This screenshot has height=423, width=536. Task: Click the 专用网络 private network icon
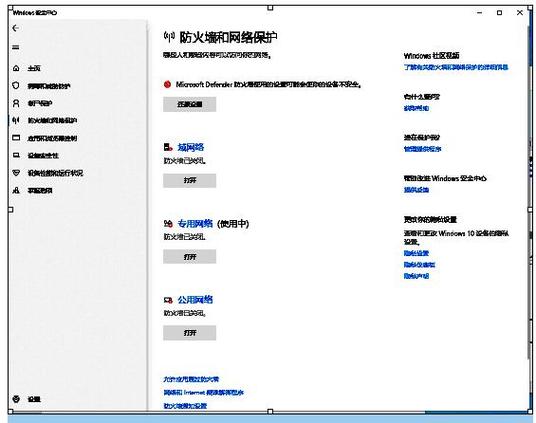[168, 224]
